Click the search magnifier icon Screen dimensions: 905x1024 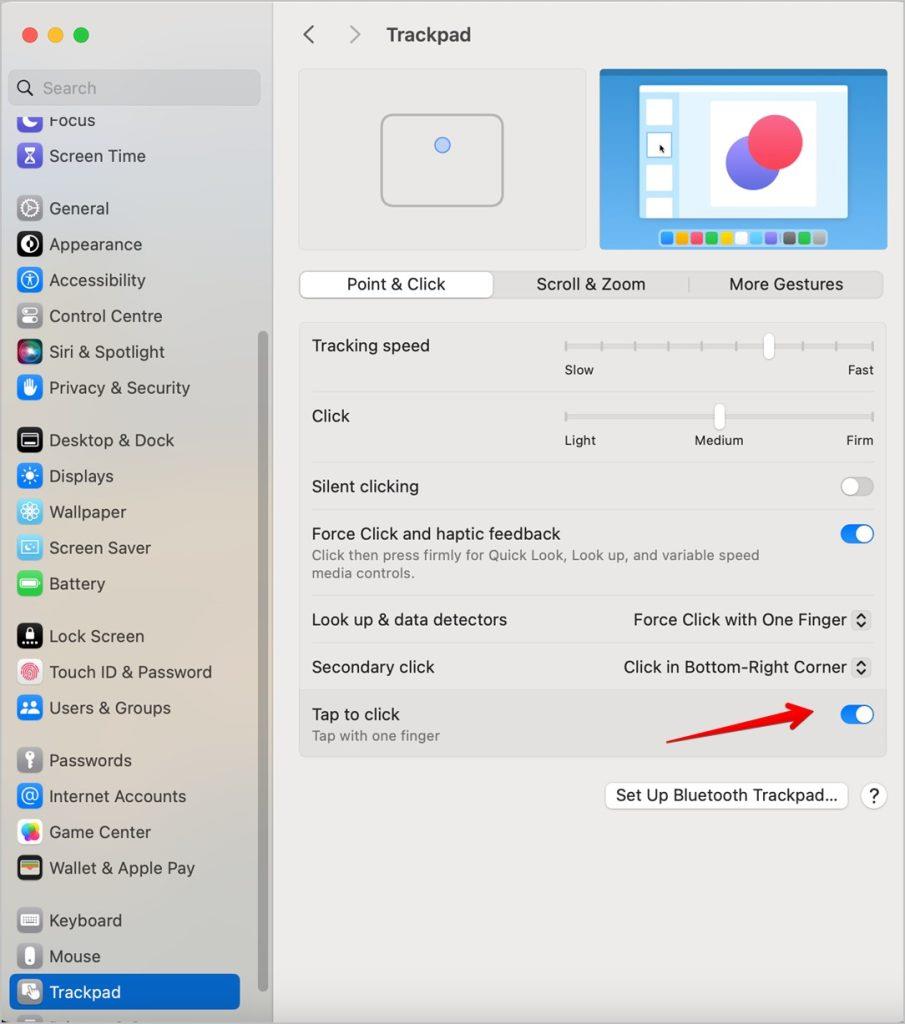click(x=25, y=88)
